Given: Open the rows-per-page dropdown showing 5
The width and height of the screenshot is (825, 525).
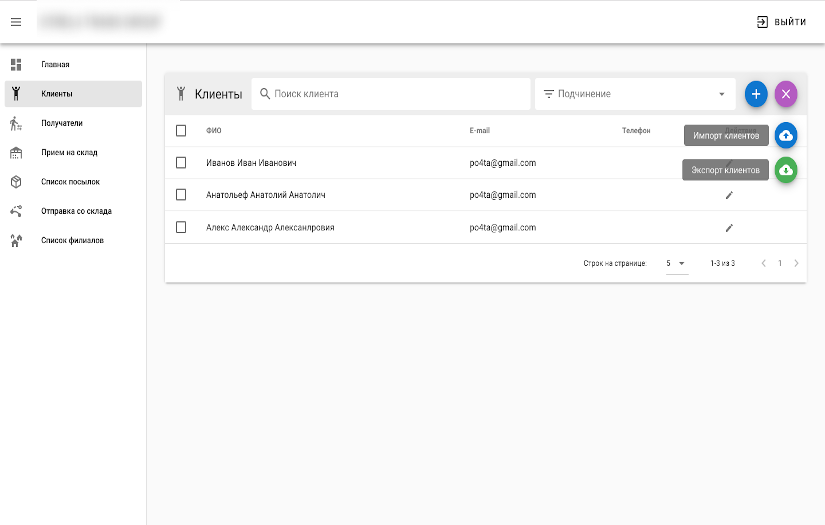Looking at the screenshot, I should [677, 263].
